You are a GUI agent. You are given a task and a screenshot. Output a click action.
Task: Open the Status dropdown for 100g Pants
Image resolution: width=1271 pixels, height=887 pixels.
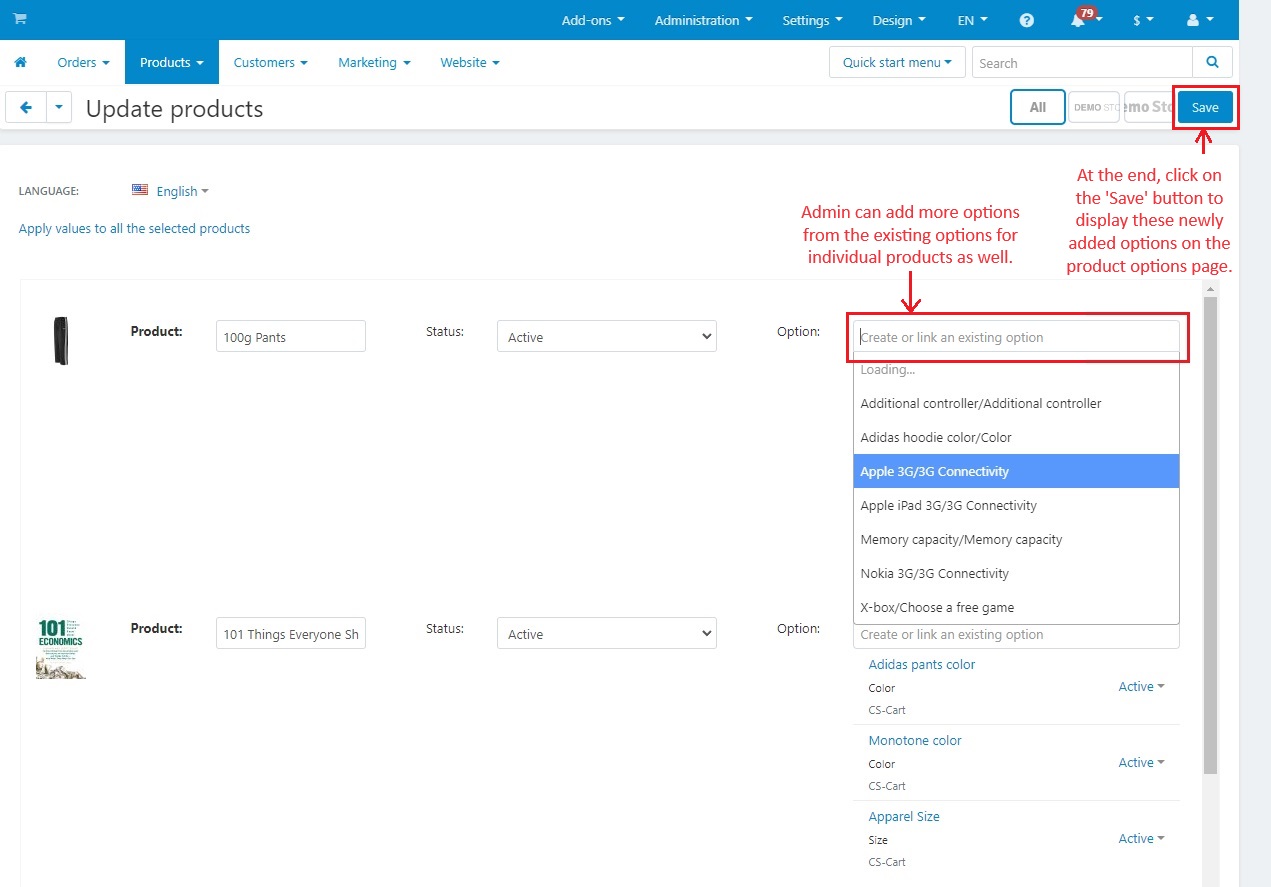click(x=607, y=336)
